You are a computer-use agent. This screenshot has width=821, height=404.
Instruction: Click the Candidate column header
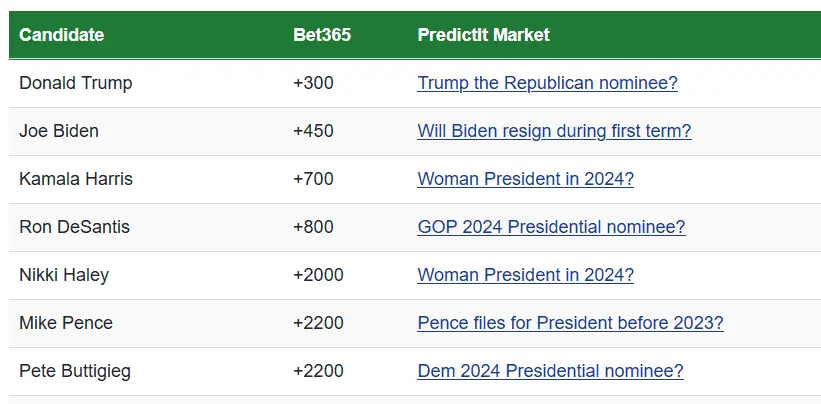pos(61,35)
